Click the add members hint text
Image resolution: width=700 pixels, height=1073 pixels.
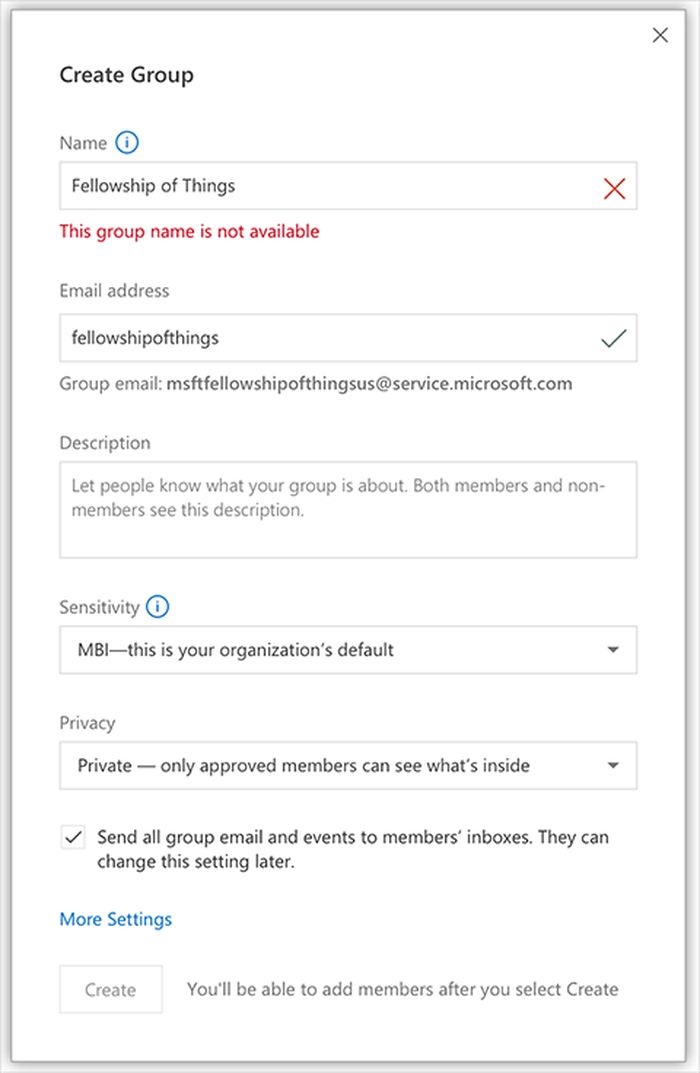[x=402, y=990]
